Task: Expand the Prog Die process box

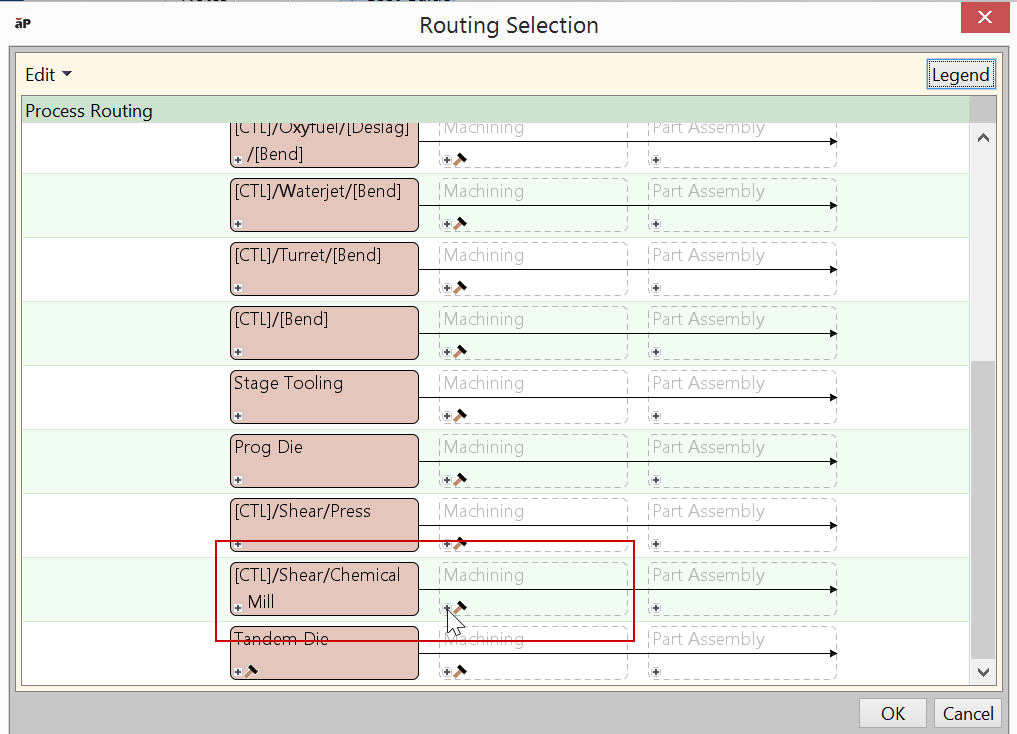Action: (x=238, y=480)
